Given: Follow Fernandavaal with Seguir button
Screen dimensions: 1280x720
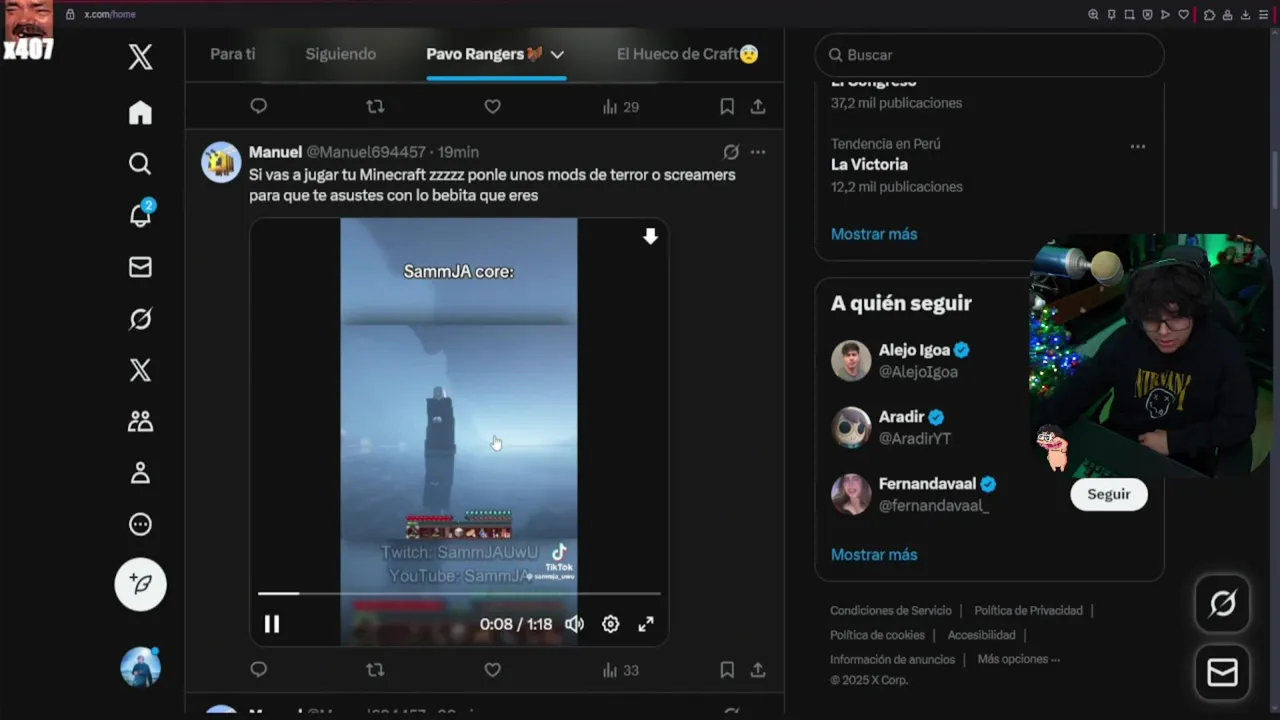Looking at the screenshot, I should [1109, 494].
